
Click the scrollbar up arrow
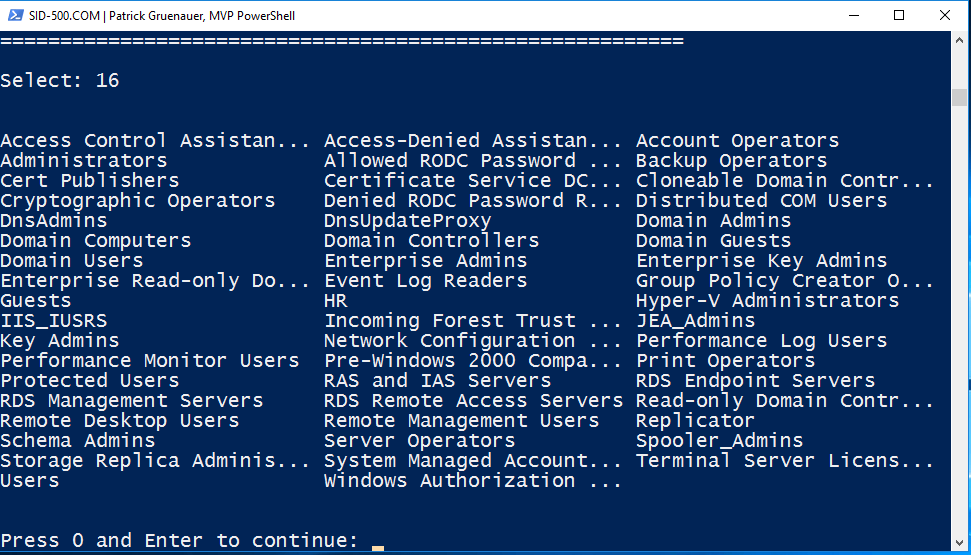click(x=959, y=44)
